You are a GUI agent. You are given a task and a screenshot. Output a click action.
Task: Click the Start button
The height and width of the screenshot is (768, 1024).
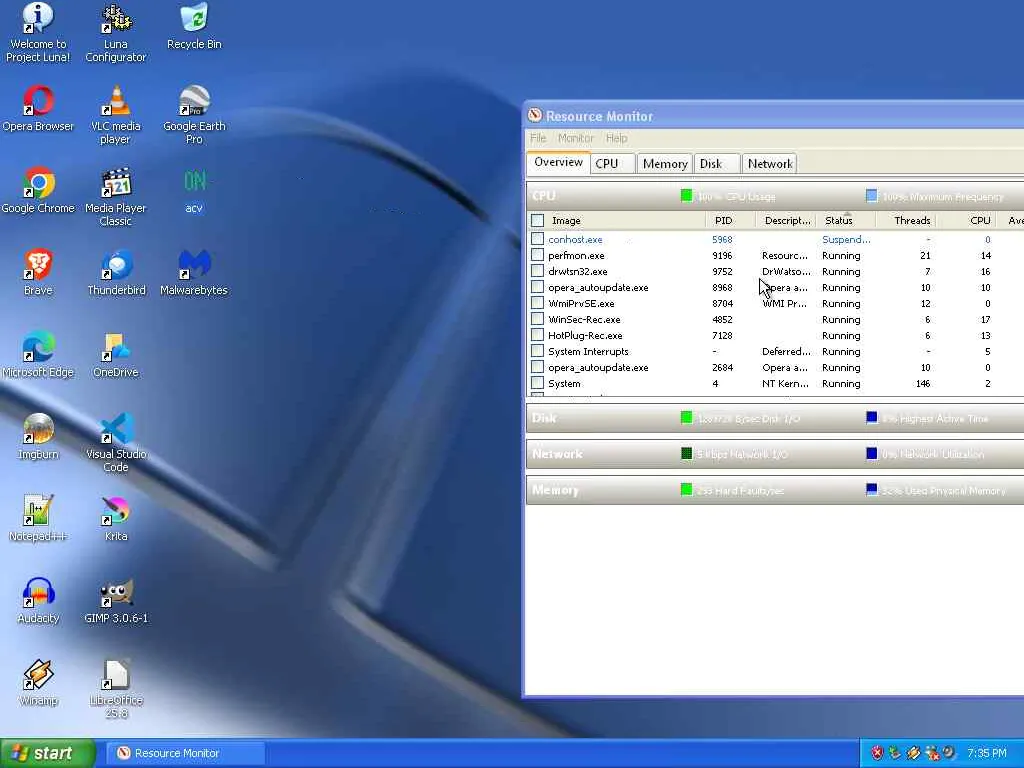click(x=48, y=753)
